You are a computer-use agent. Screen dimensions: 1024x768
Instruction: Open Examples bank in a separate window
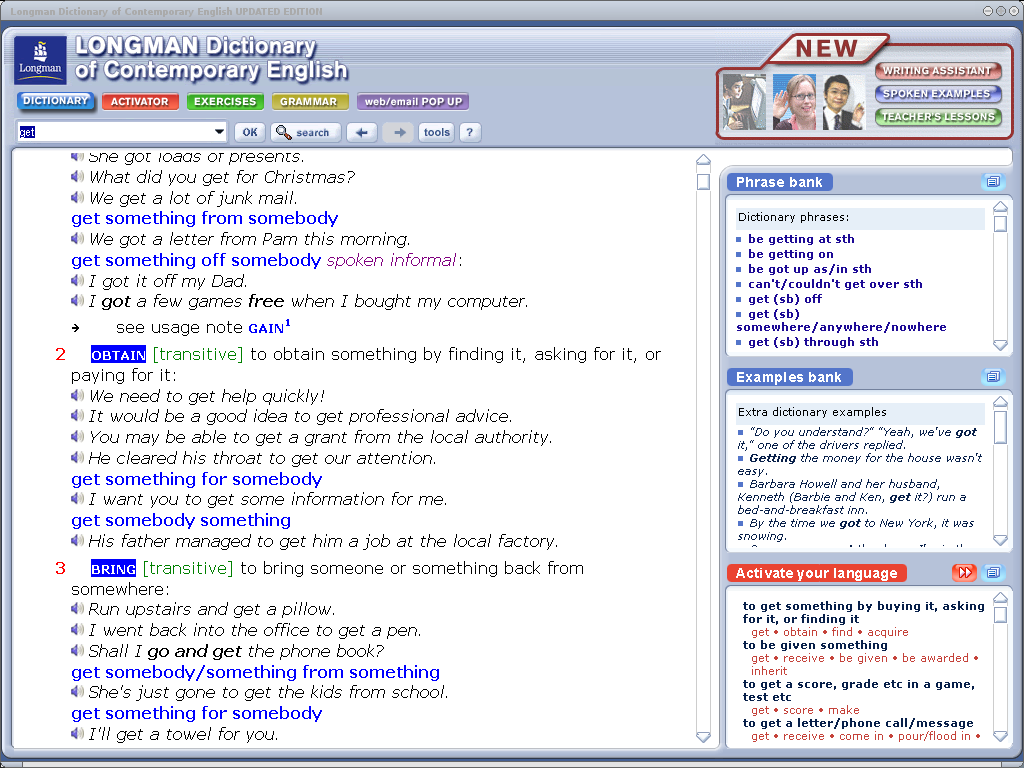coord(993,376)
